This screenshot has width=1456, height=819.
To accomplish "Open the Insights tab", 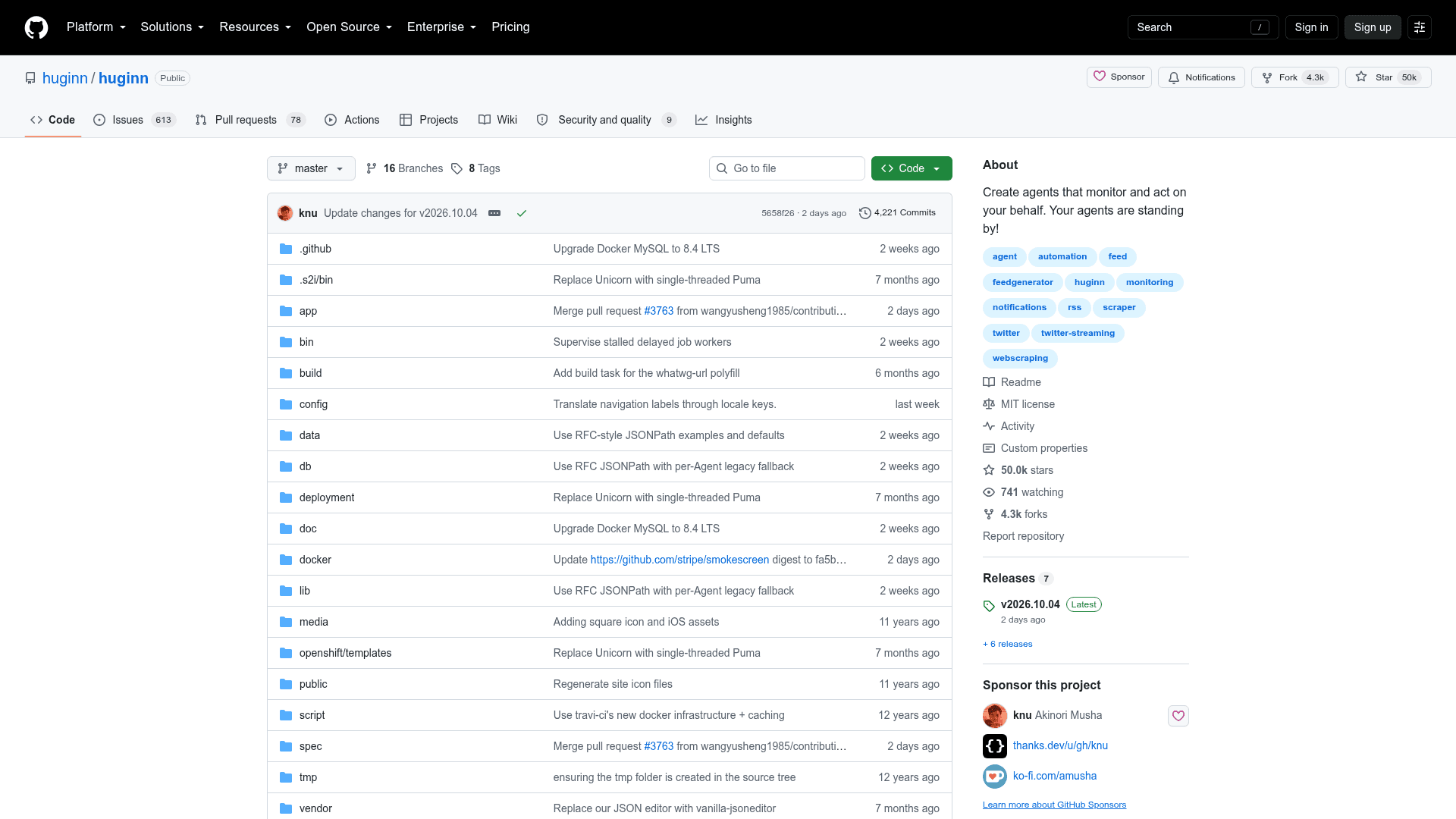I will tap(723, 120).
